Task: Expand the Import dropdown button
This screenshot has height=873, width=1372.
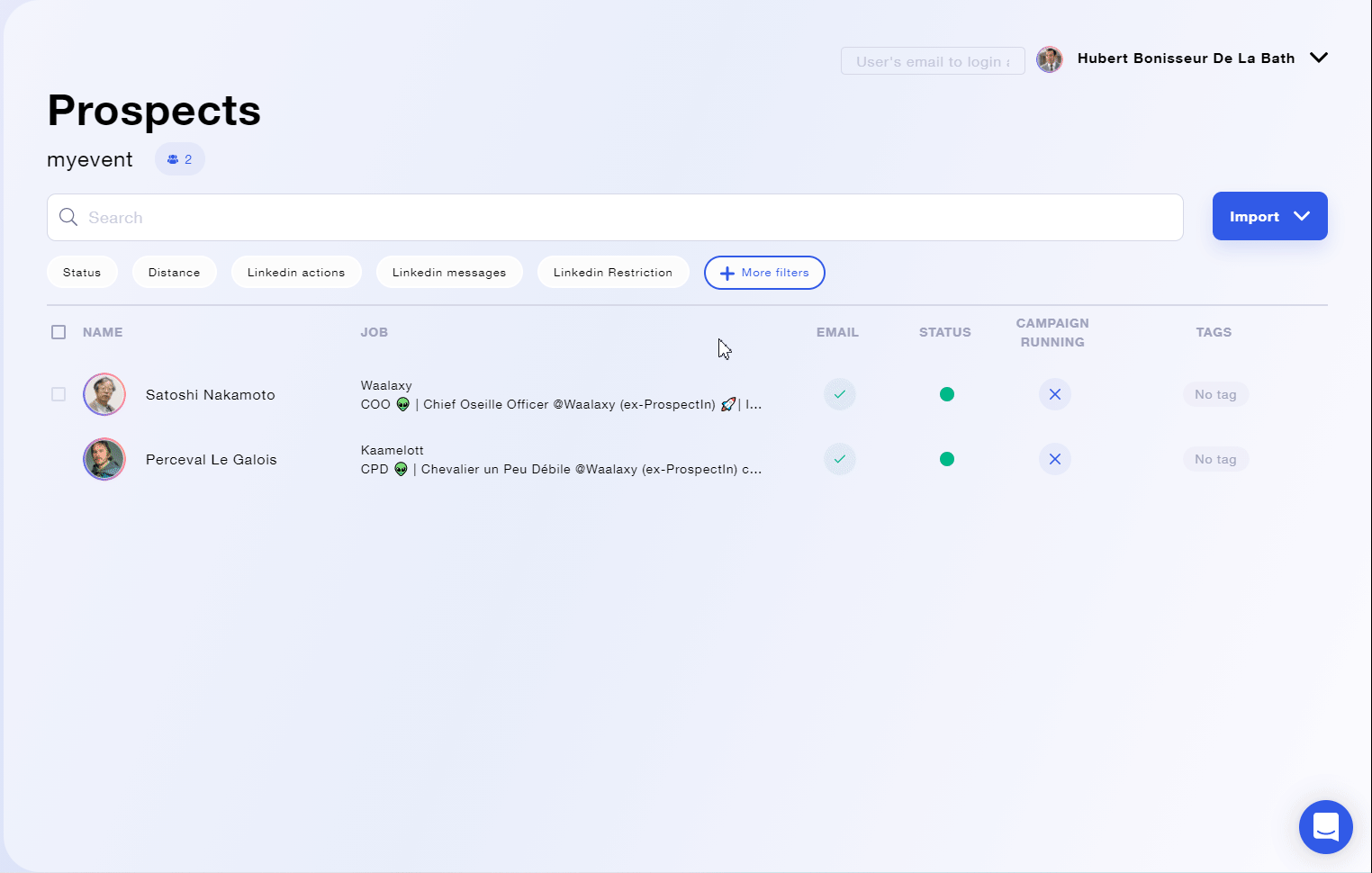Action: coord(1269,216)
